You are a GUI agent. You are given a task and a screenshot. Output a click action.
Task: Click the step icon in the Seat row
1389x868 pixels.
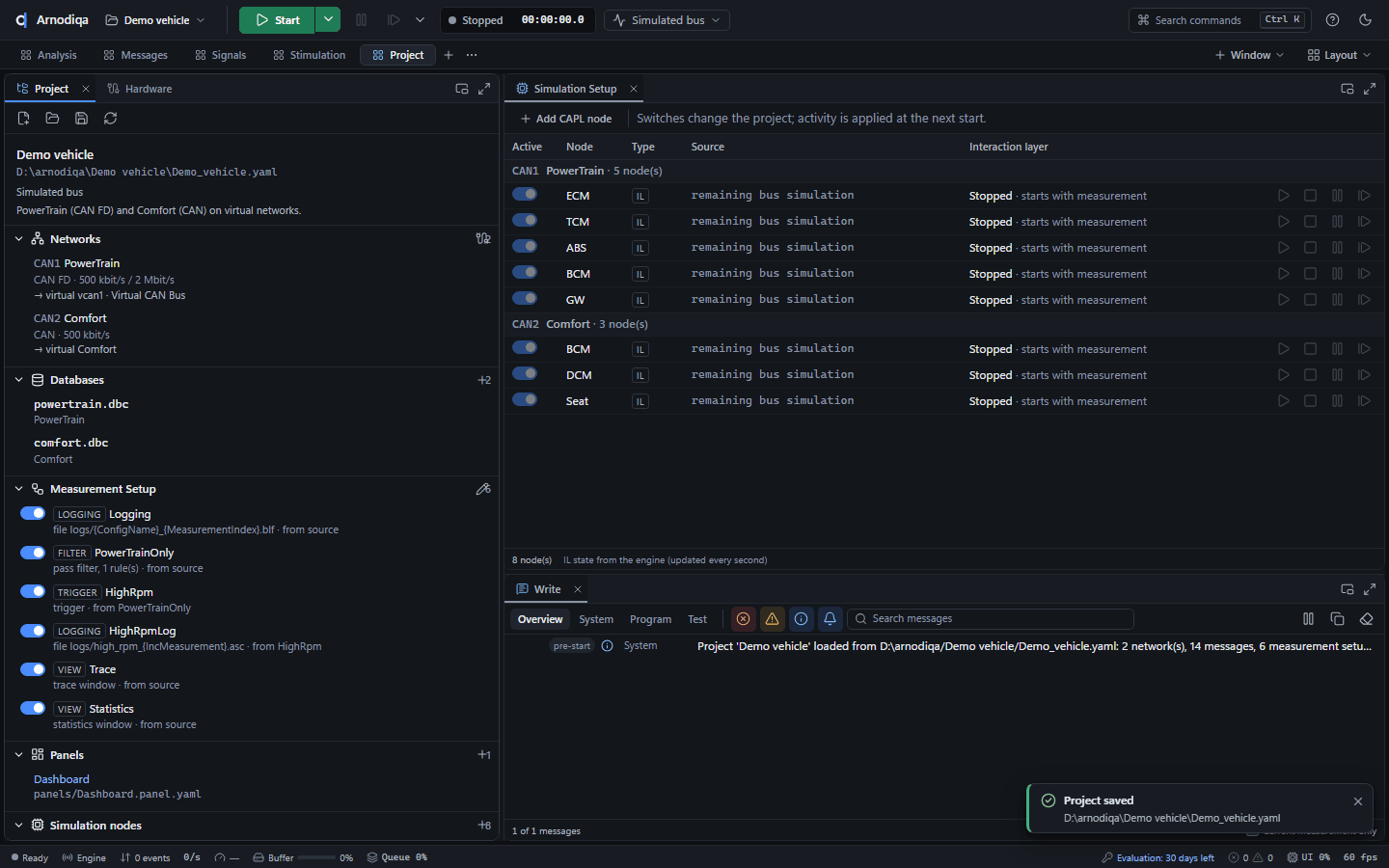[1365, 401]
